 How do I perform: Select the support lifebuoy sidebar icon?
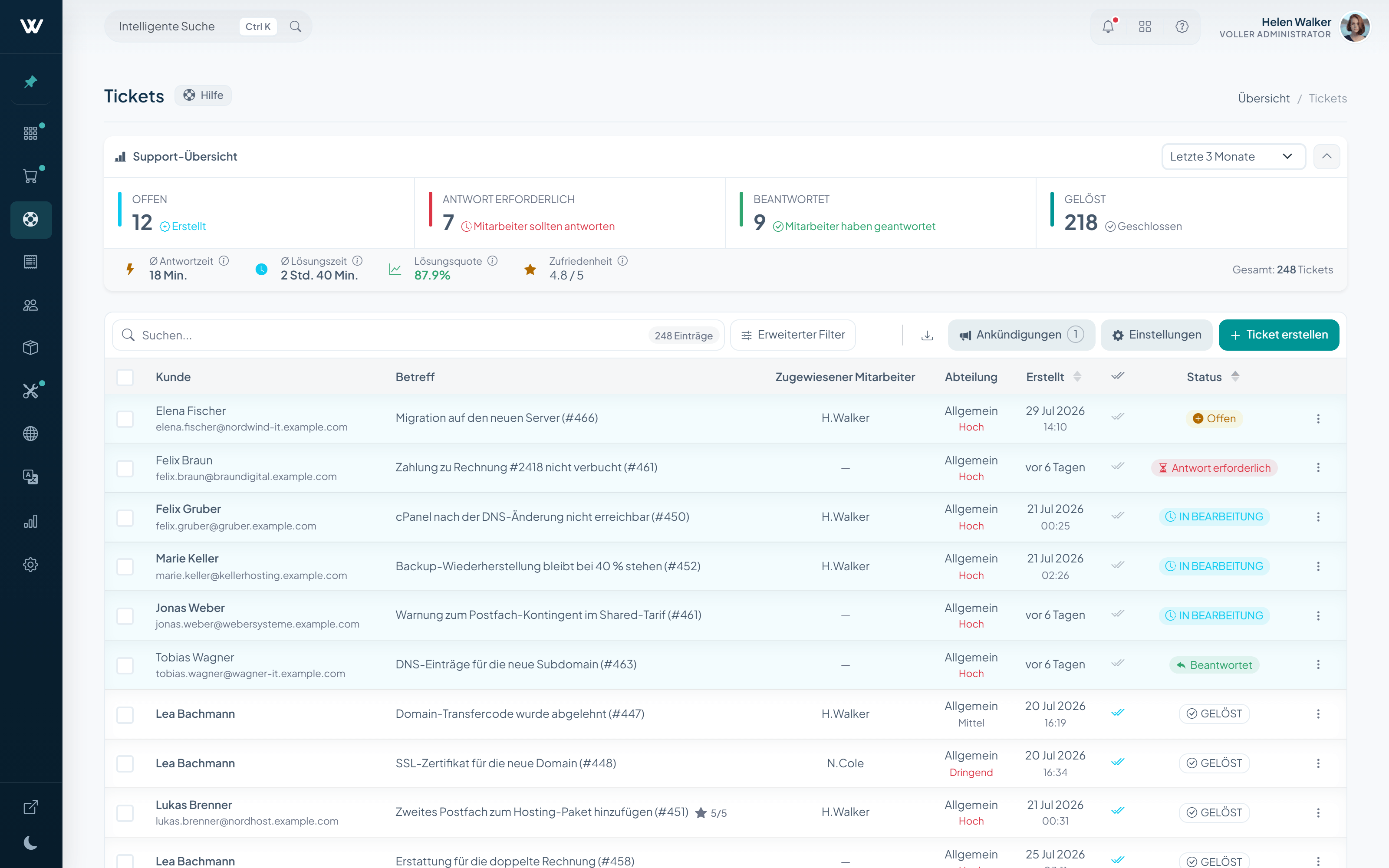(x=31, y=219)
